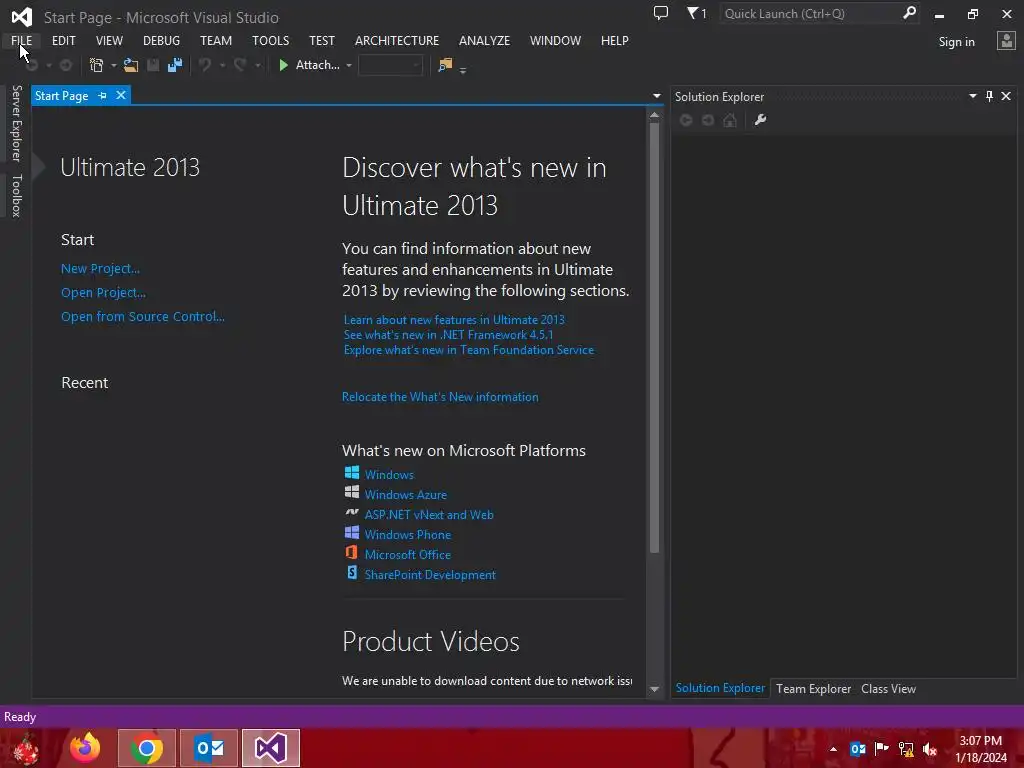Image resolution: width=1024 pixels, height=768 pixels.
Task: Click the Navigate Forward toolbar icon
Action: pos(66,65)
